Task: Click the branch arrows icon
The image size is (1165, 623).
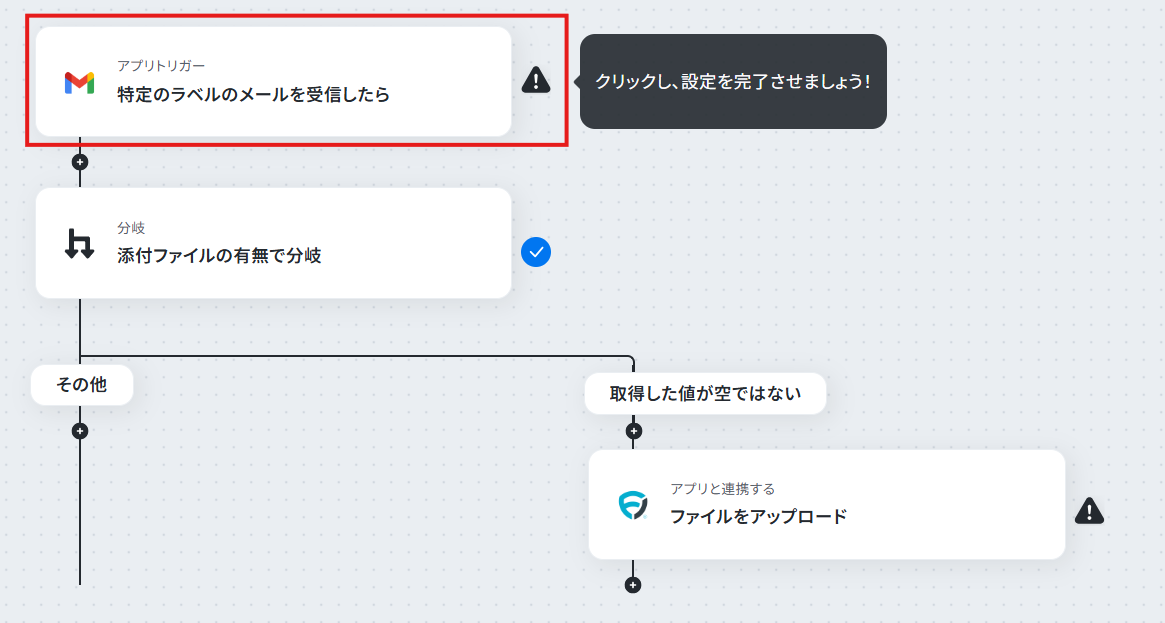Action: 79,244
